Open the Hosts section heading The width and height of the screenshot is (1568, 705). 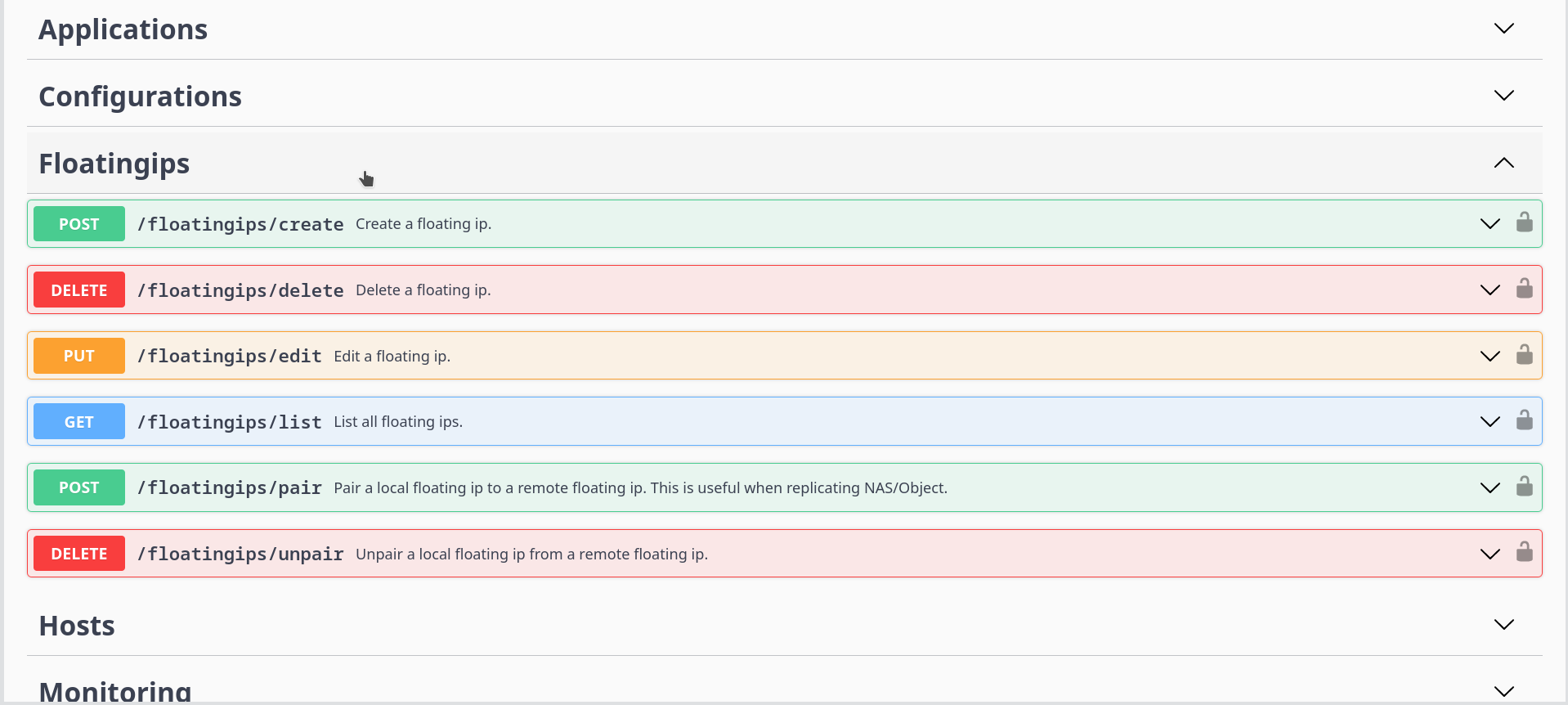77,626
